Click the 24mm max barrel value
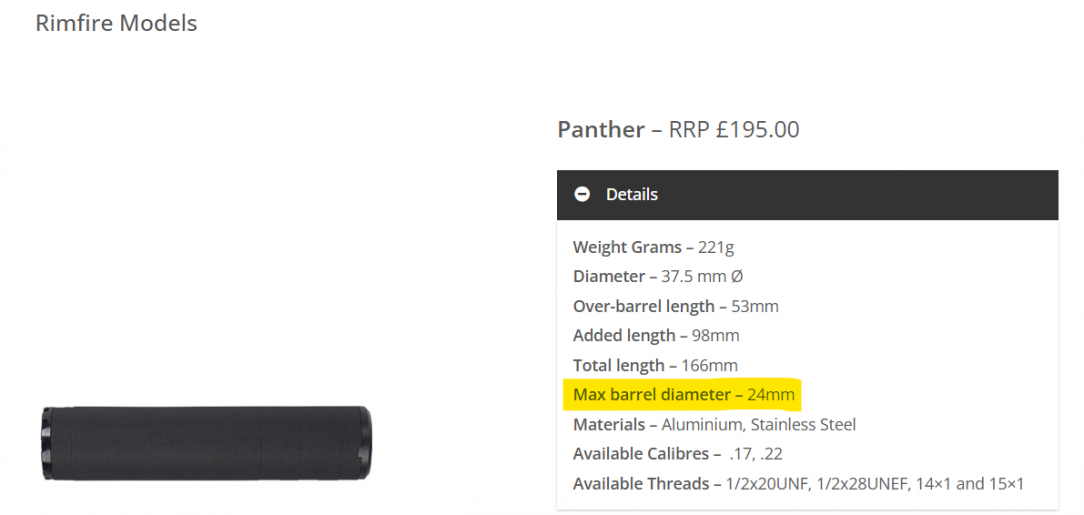The image size is (1084, 515). (x=771, y=395)
